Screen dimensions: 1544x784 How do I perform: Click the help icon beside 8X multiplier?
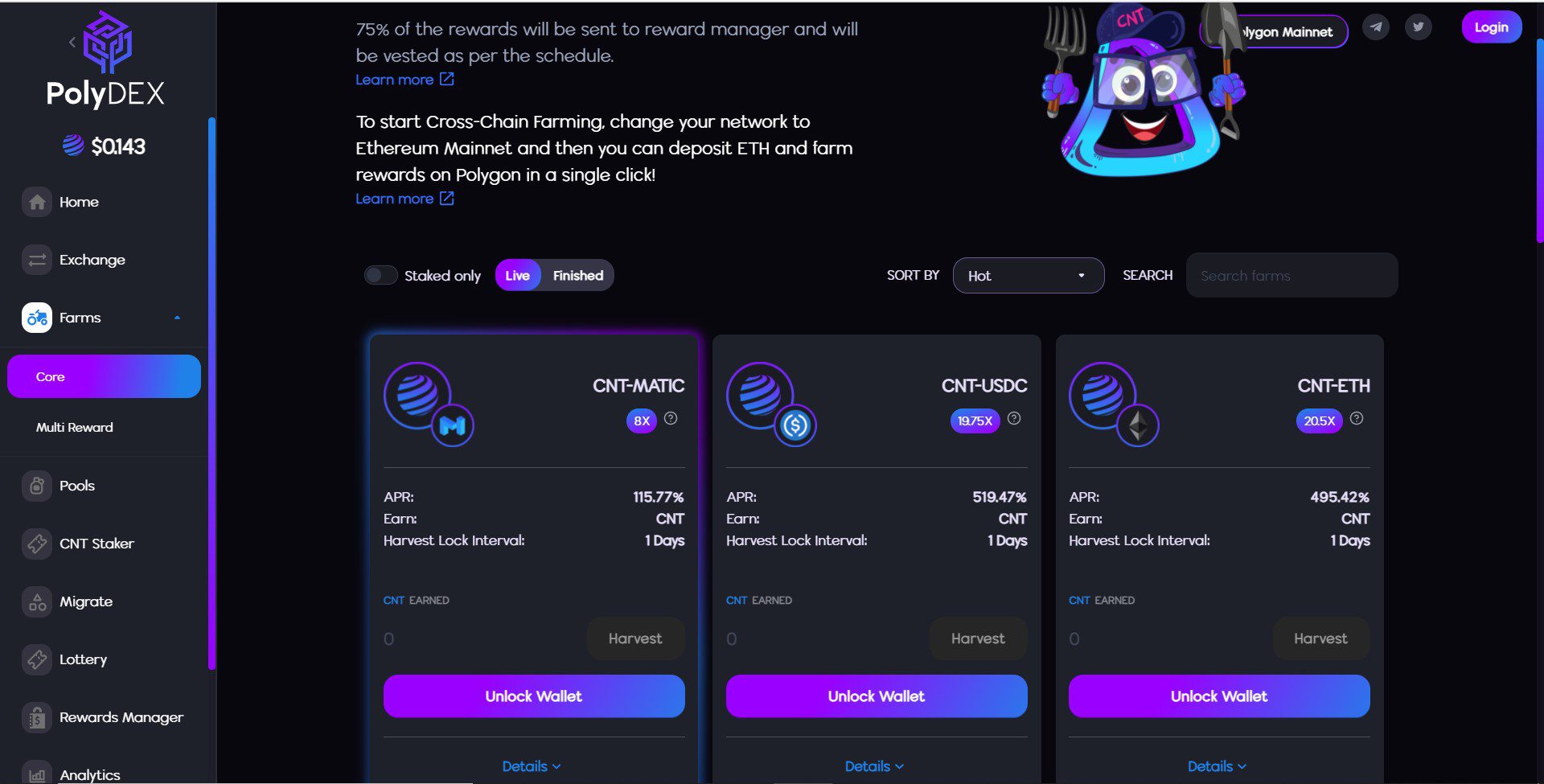[x=671, y=419]
